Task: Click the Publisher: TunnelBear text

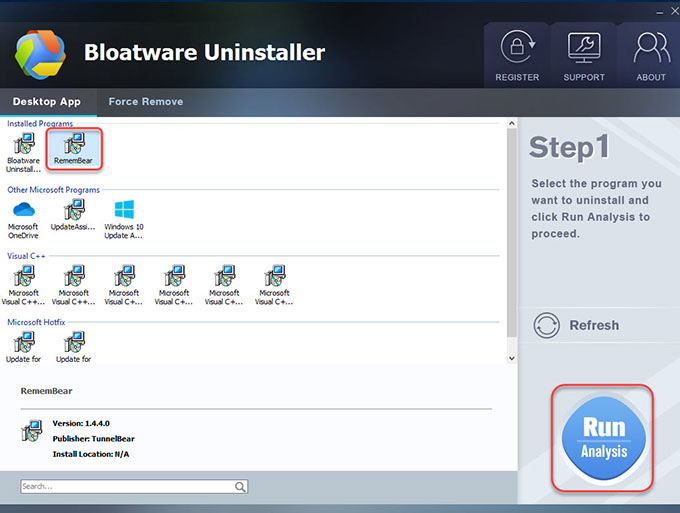Action: click(94, 439)
